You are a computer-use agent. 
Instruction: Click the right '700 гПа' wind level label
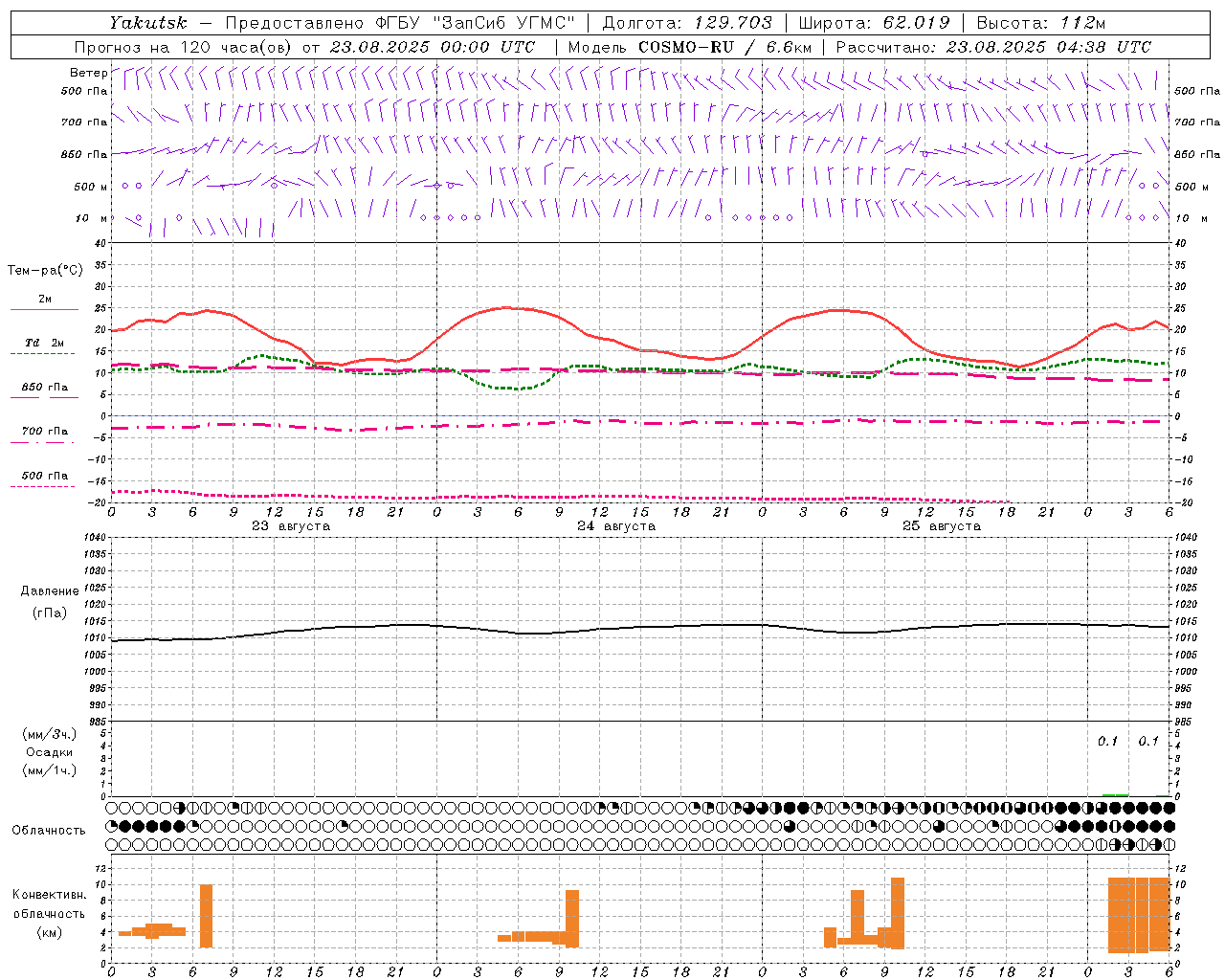pyautogui.click(x=1197, y=122)
